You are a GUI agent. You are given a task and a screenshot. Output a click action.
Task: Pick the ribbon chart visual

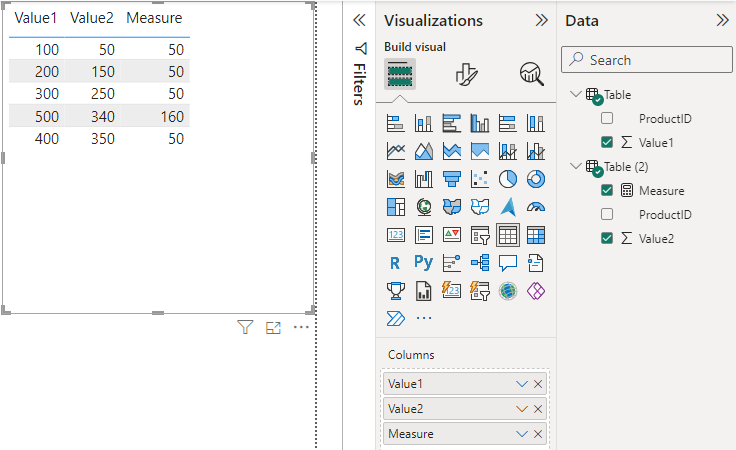tap(396, 179)
